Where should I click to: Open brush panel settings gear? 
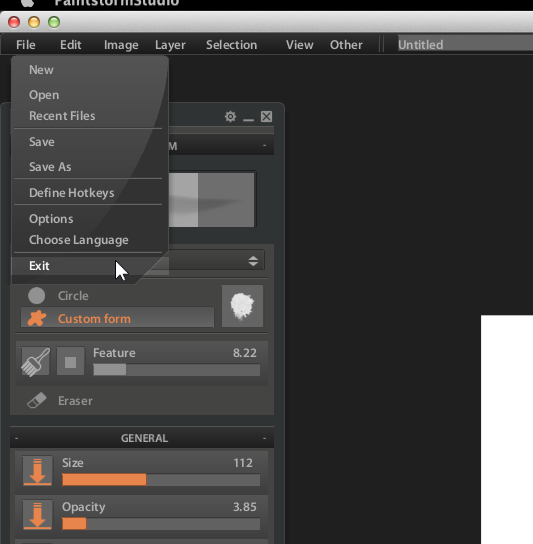(x=230, y=117)
